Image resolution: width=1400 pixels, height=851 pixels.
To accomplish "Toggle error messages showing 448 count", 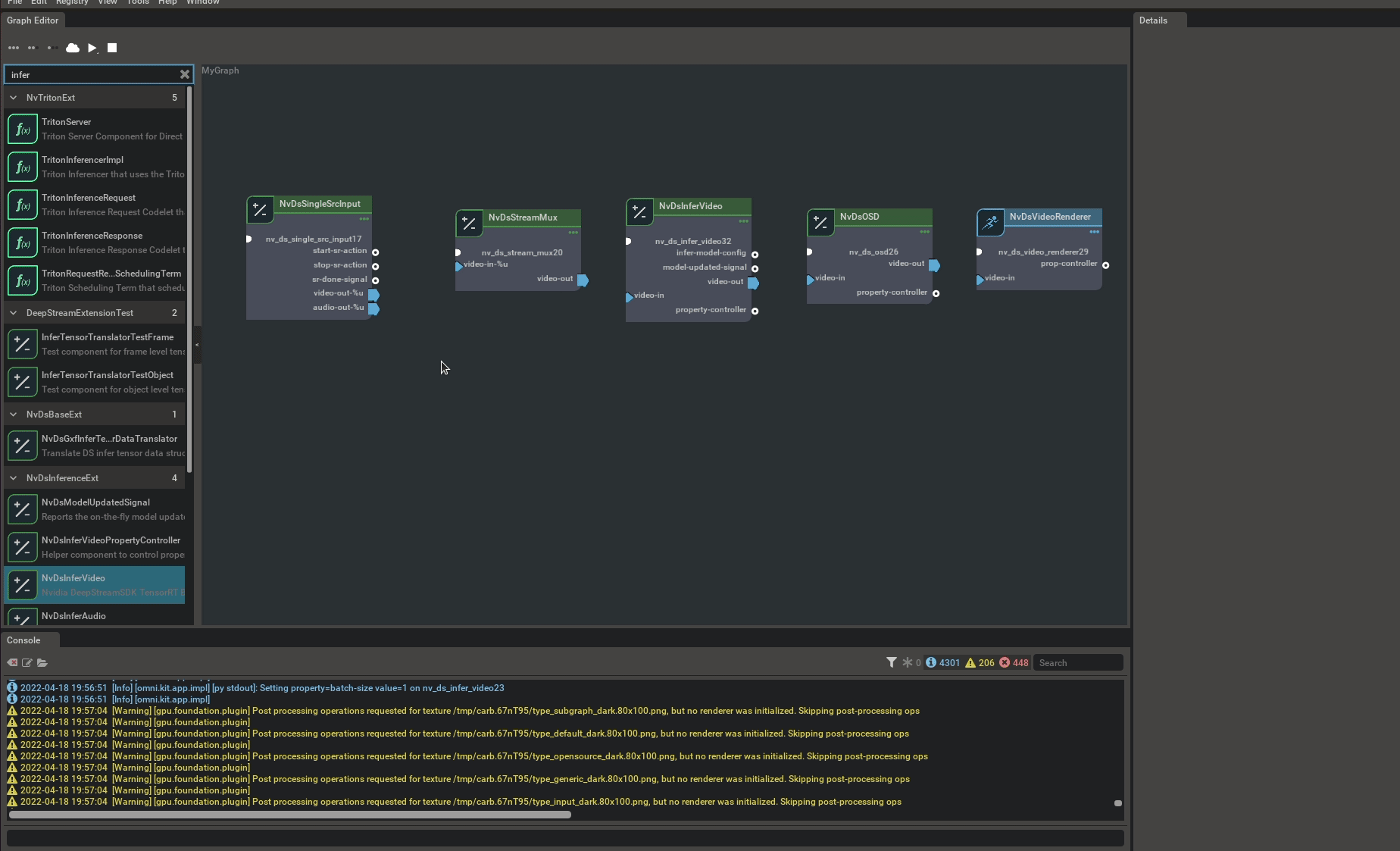I will [x=1015, y=662].
